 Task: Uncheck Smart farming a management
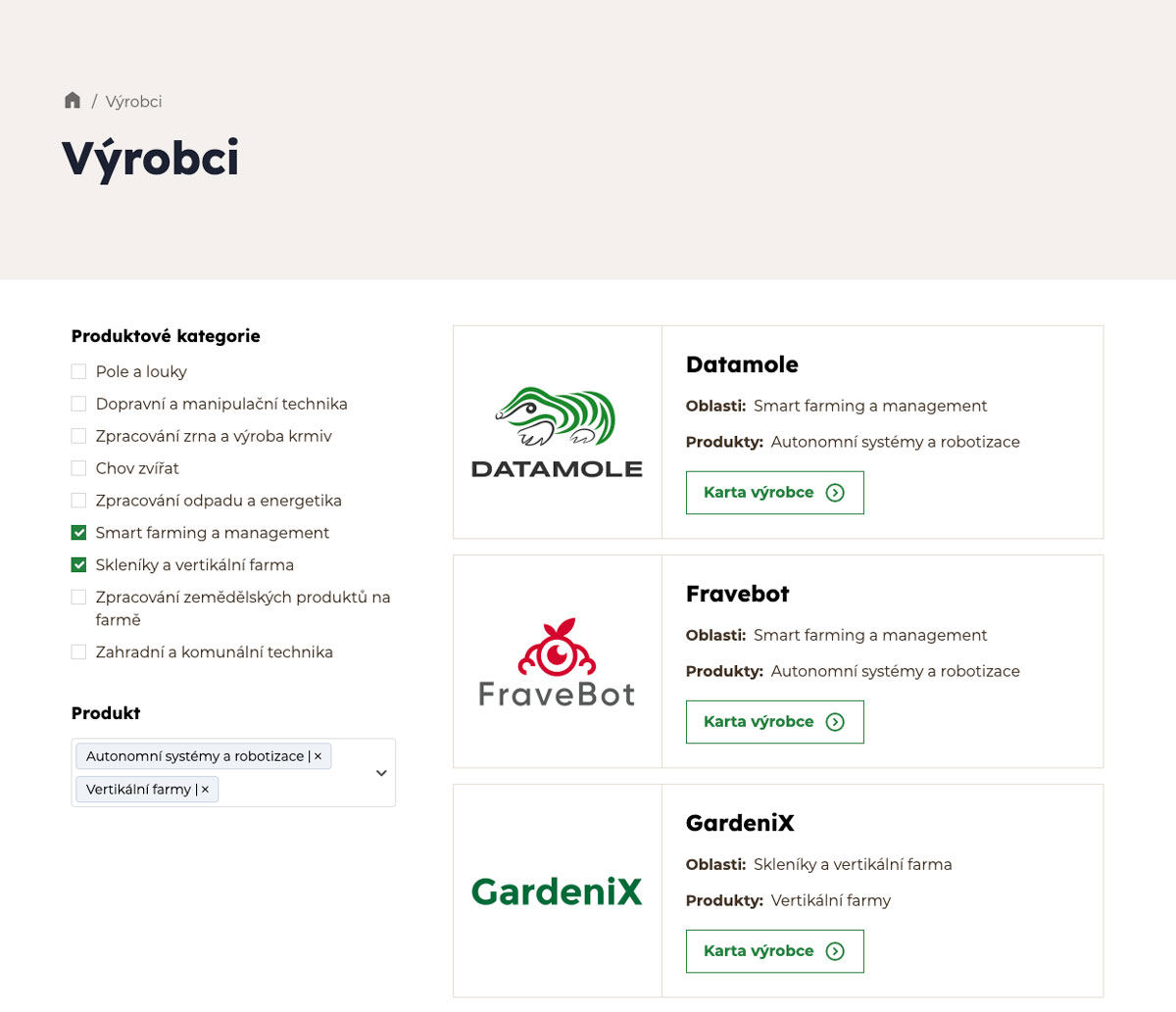[79, 533]
